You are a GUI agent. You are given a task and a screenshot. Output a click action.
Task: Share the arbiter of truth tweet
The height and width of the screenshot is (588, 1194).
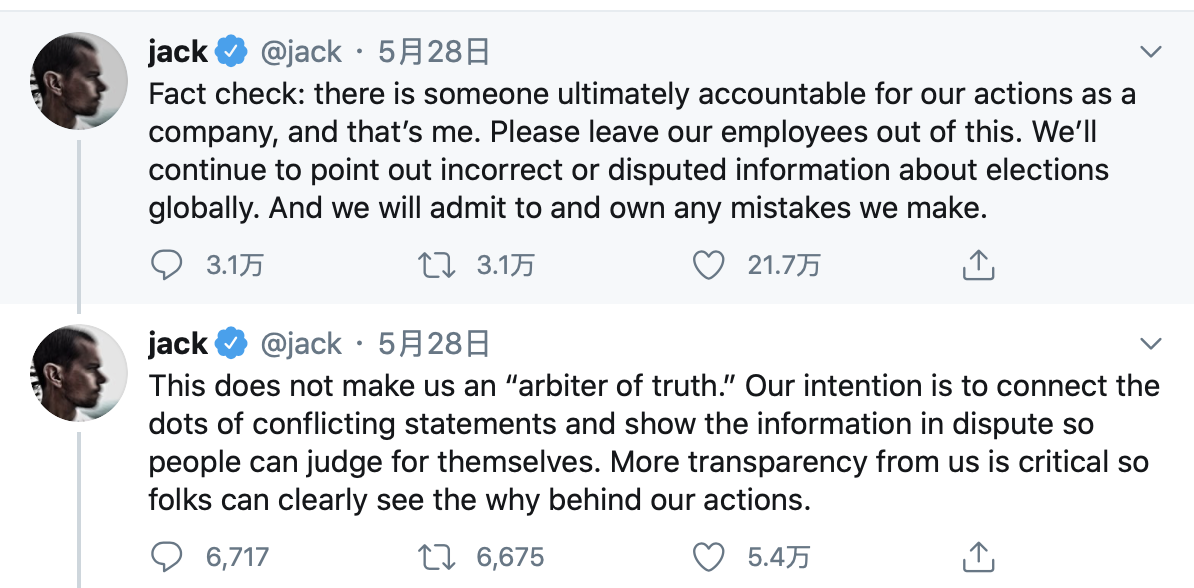978,554
